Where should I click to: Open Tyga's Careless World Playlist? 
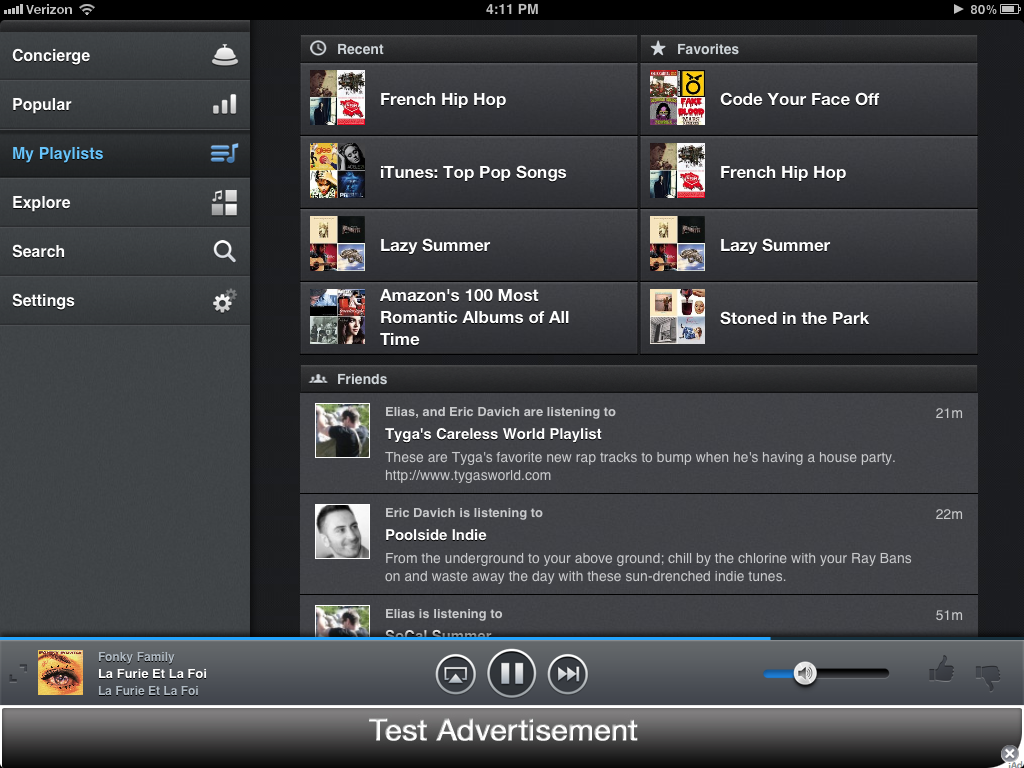pos(493,434)
